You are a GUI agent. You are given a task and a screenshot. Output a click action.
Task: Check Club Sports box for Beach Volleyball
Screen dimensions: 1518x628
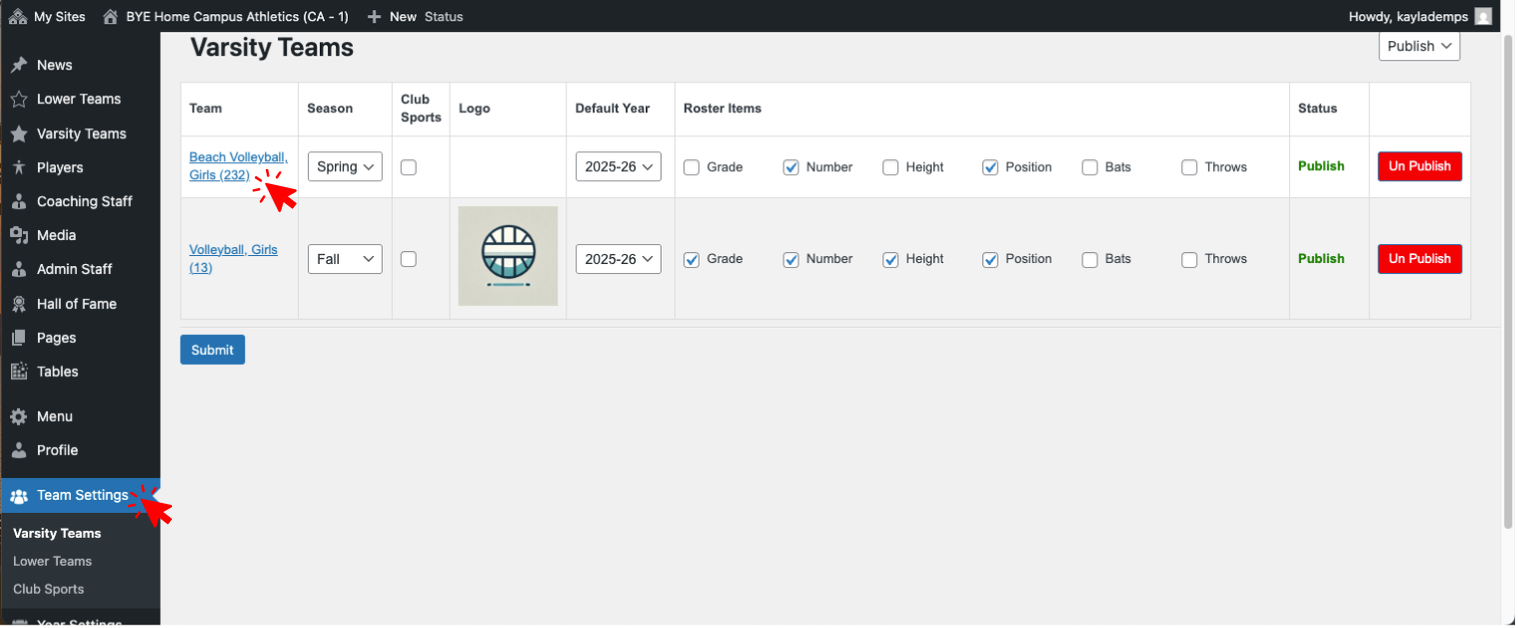[x=408, y=167]
